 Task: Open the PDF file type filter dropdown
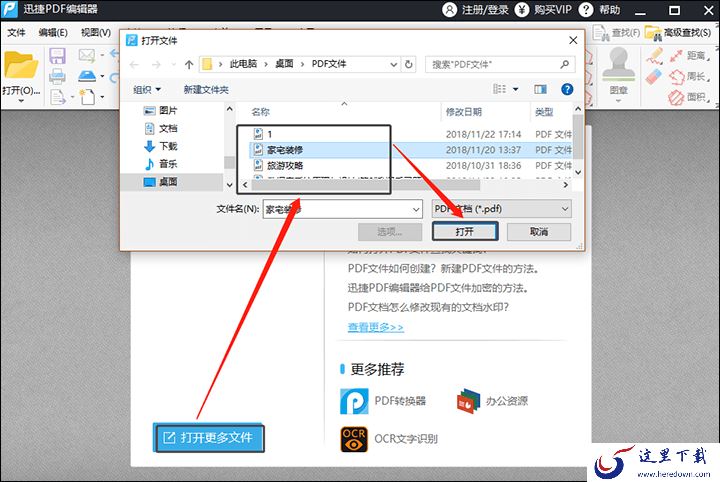[565, 209]
